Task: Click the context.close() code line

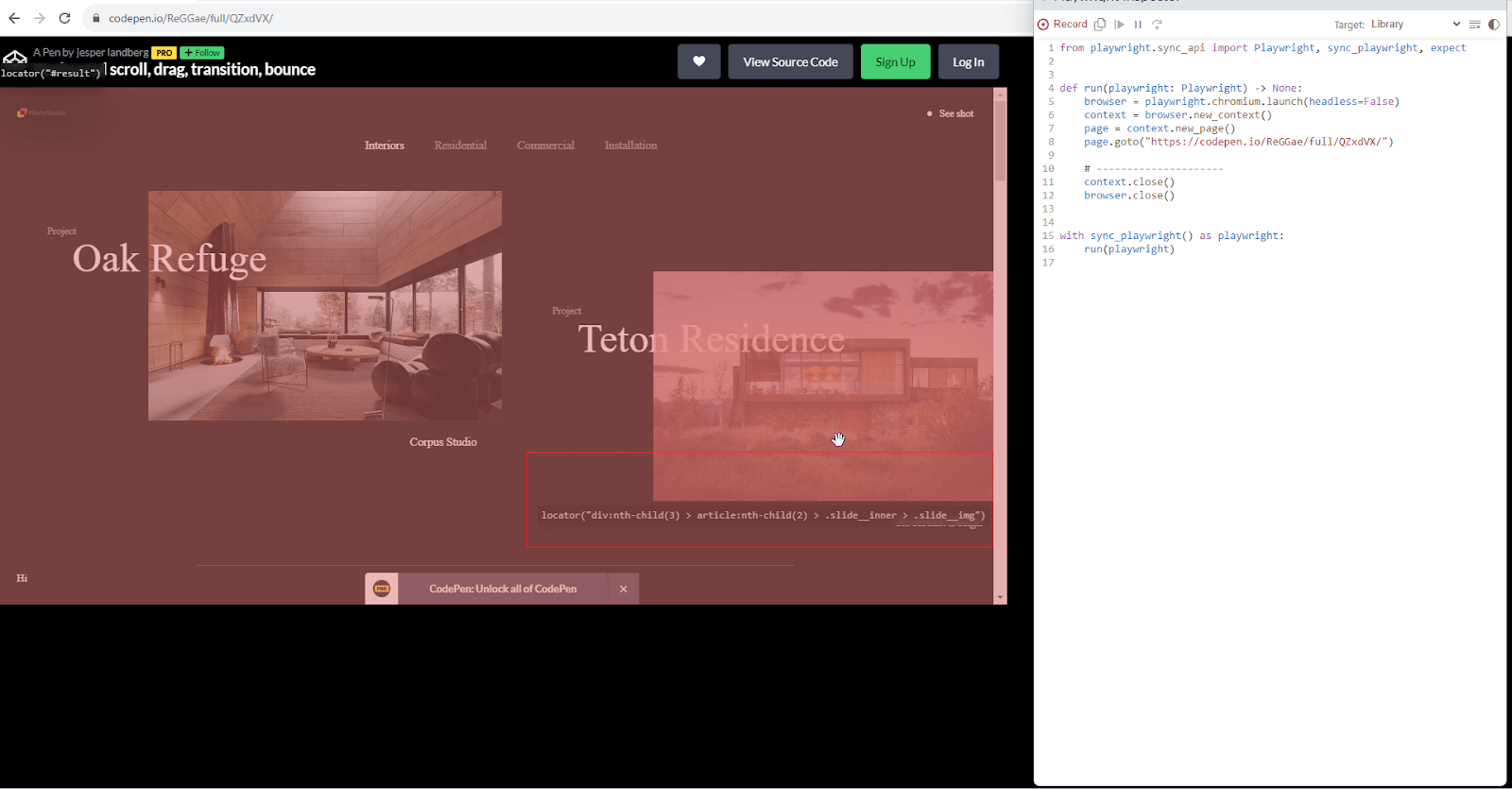Action: (1129, 182)
